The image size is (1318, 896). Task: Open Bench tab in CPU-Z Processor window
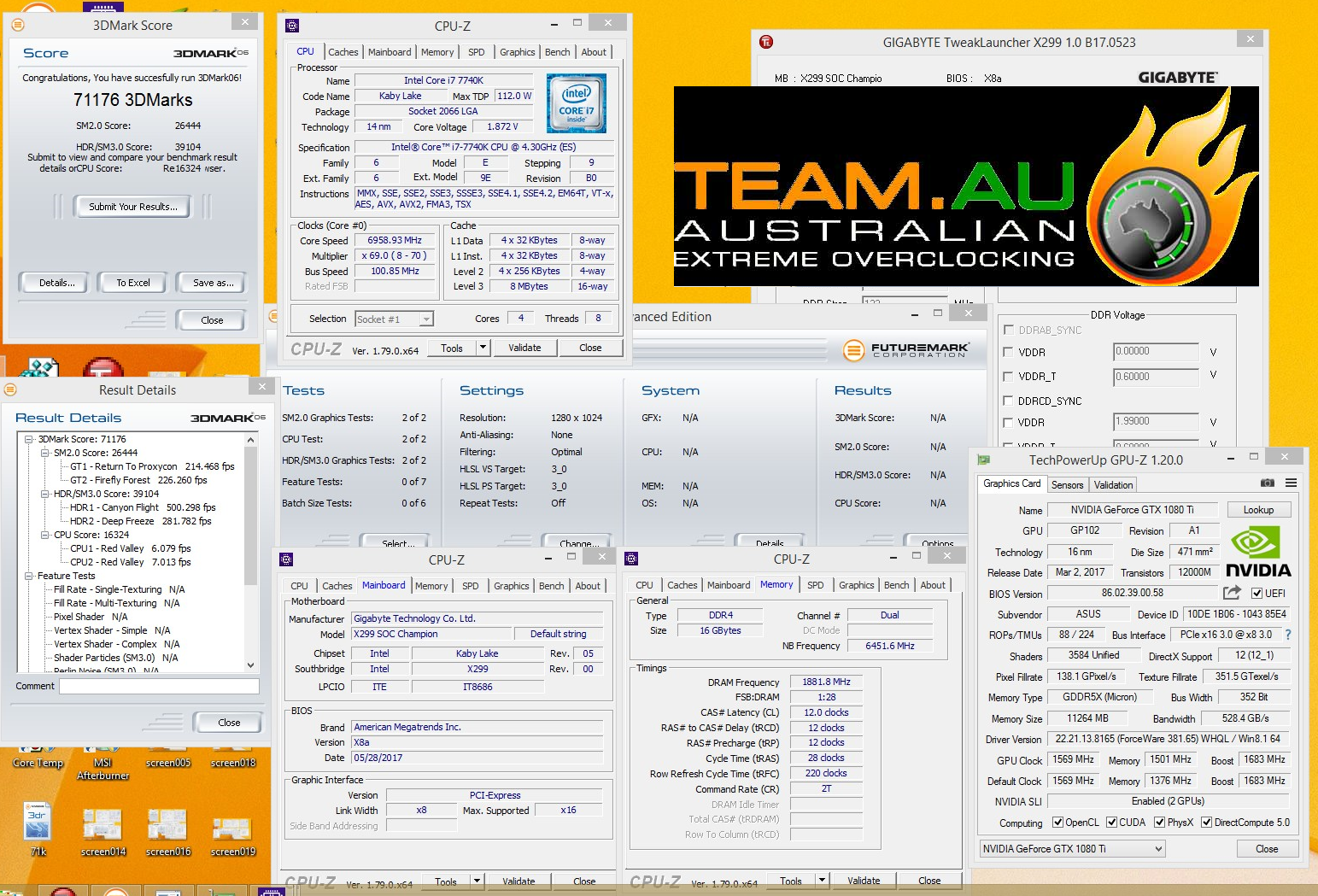(557, 52)
